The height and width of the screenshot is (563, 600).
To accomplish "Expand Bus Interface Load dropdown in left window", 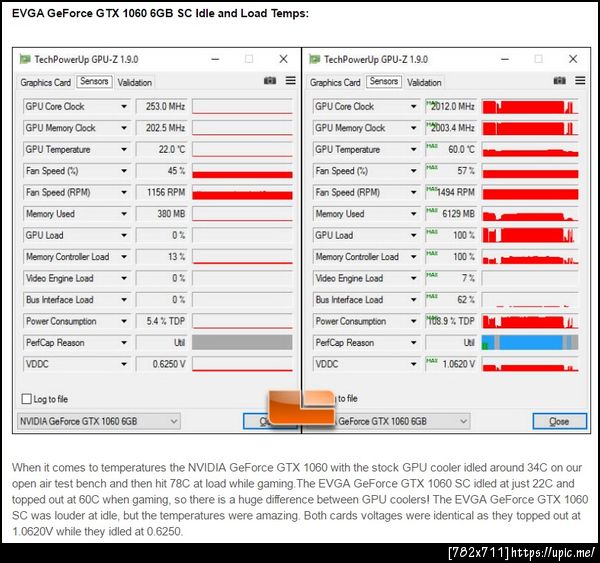I will [124, 300].
